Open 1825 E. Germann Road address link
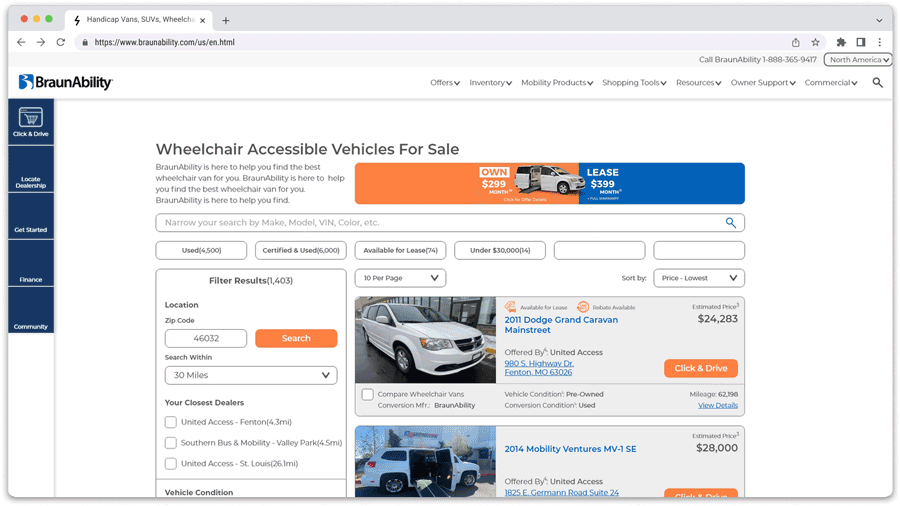This screenshot has height=506, width=900. [x=561, y=493]
